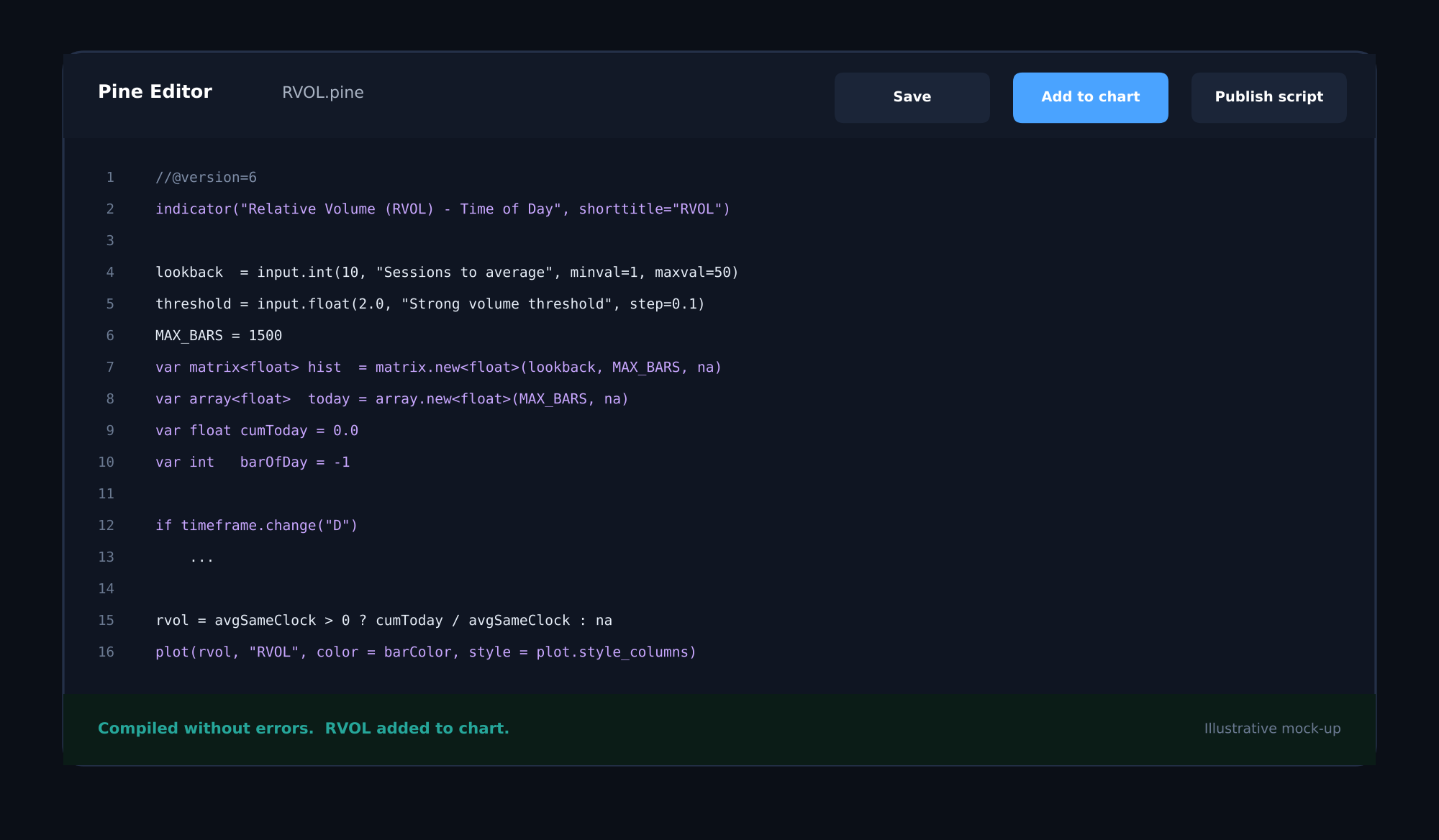Viewport: 1439px width, 840px height.
Task: Click the var float cumToday line
Action: [257, 430]
